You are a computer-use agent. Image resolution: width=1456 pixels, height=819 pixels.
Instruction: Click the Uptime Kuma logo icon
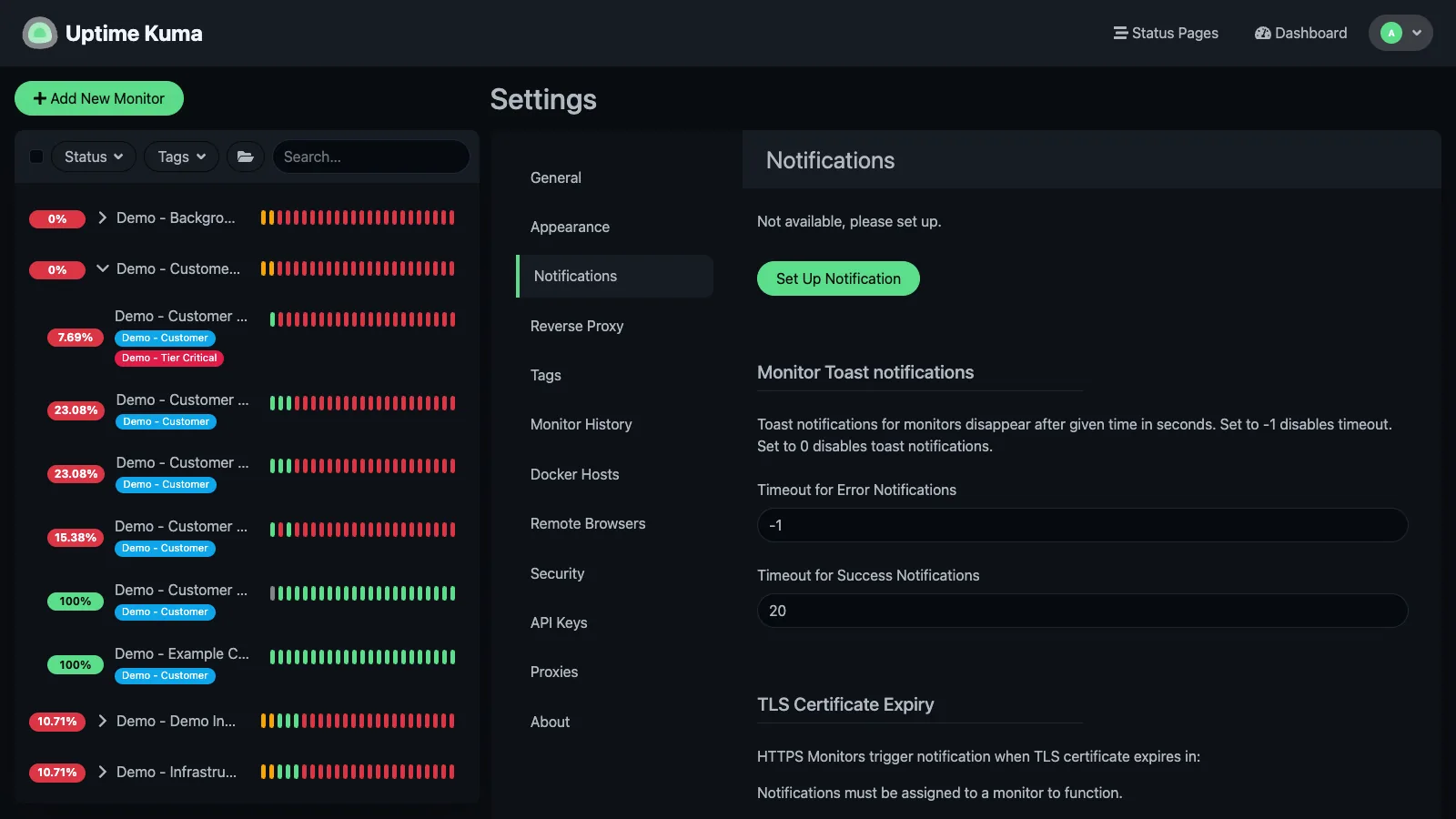[x=39, y=34]
